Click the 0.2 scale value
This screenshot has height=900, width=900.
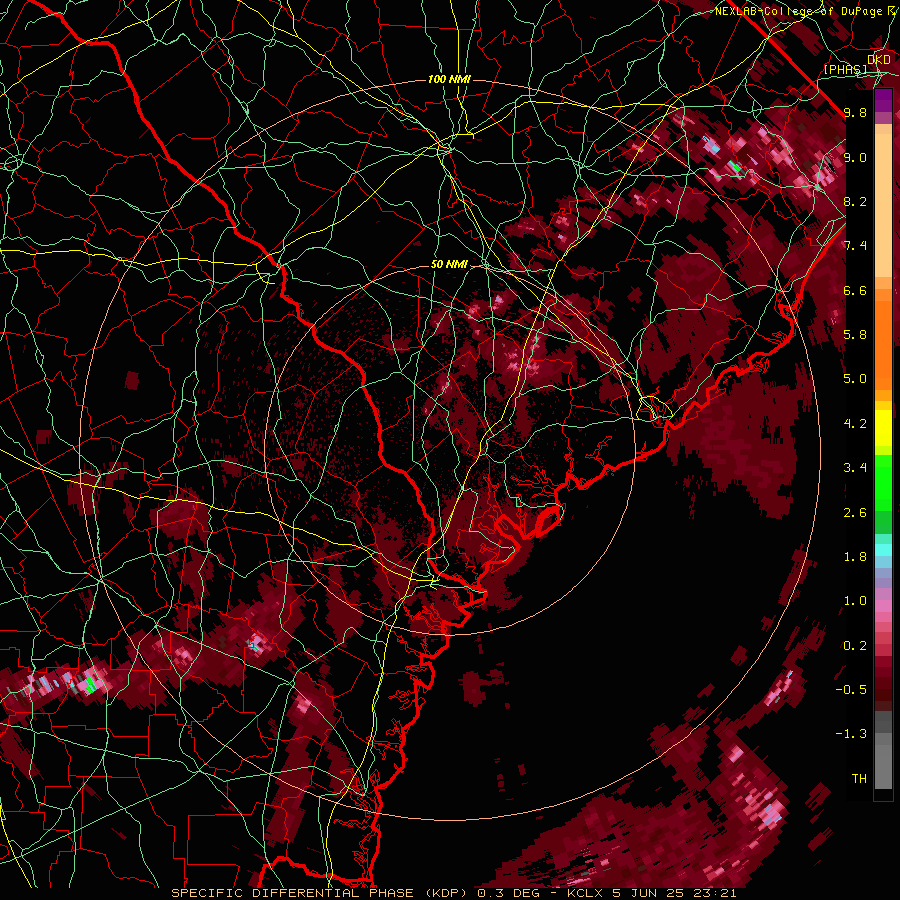(x=855, y=646)
